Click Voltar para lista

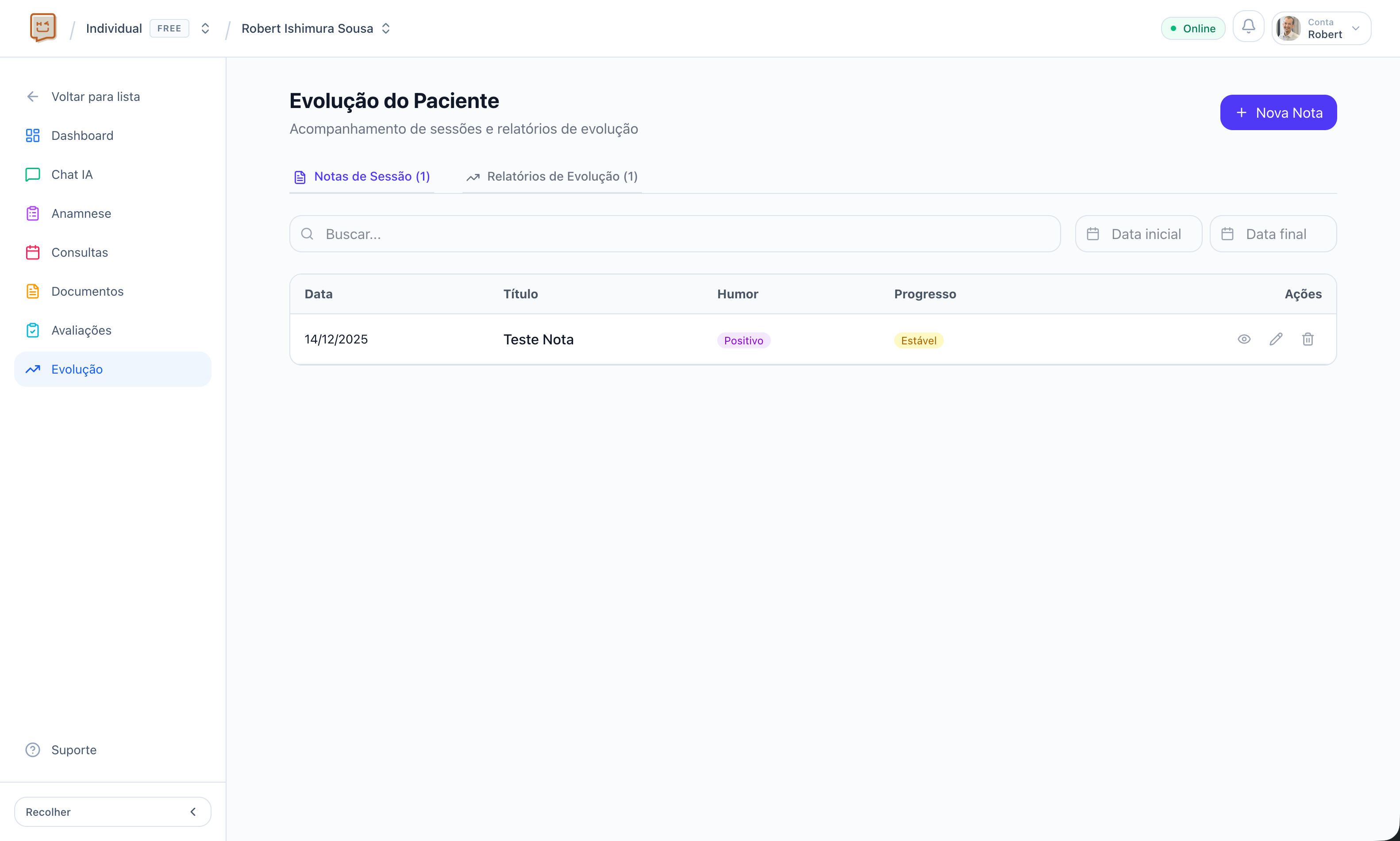click(96, 96)
